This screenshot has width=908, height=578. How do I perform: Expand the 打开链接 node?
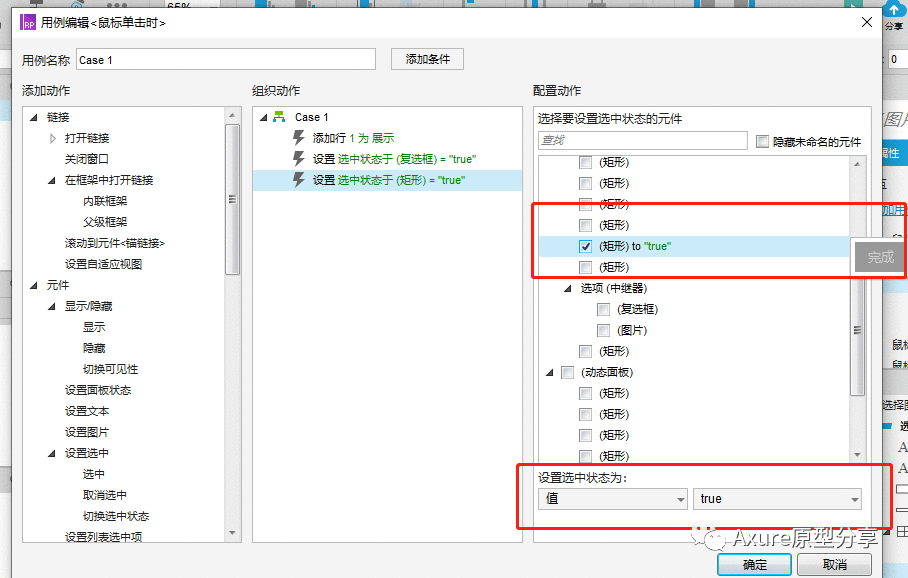[53, 138]
